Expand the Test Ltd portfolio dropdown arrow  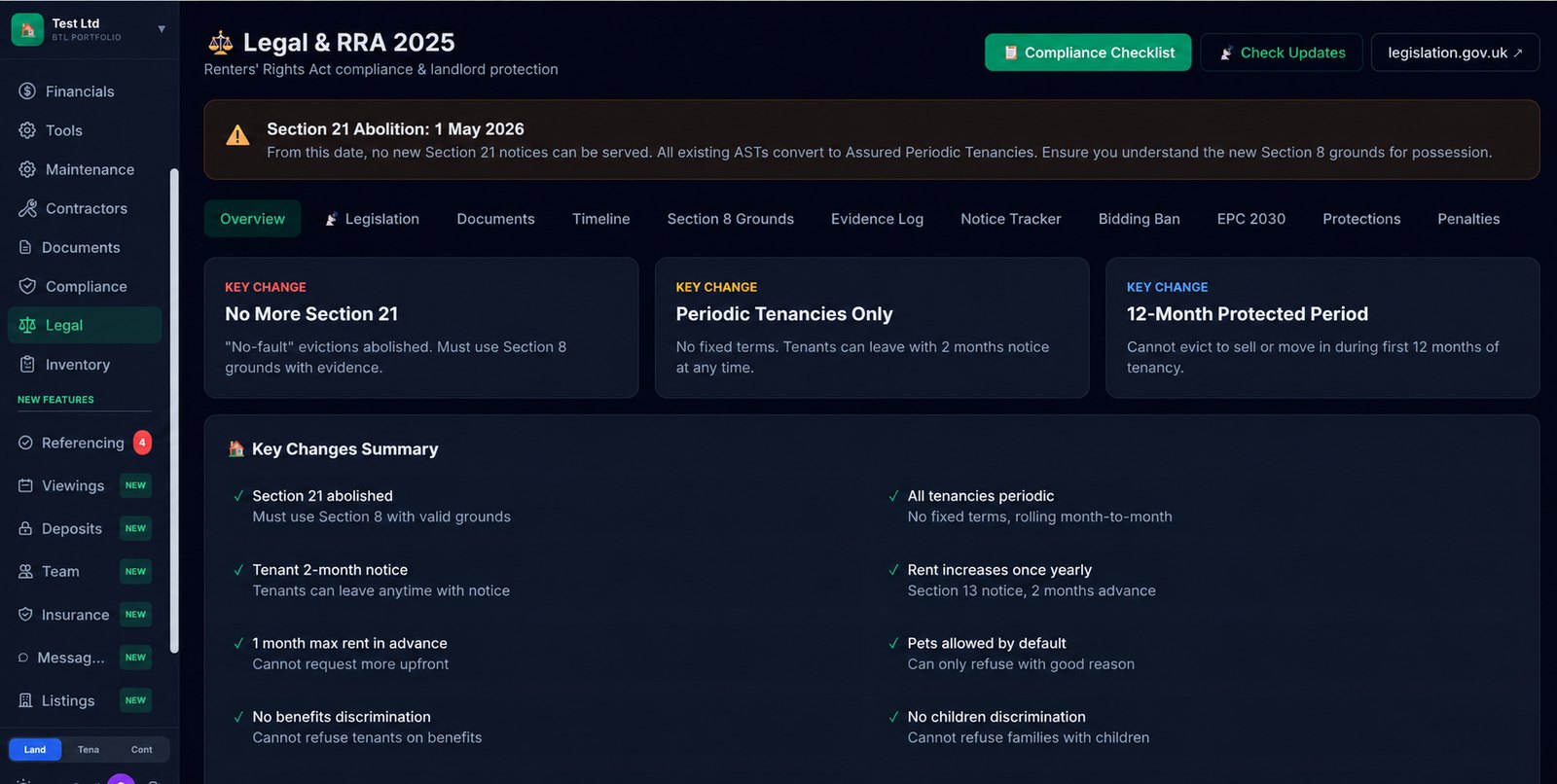coord(162,29)
